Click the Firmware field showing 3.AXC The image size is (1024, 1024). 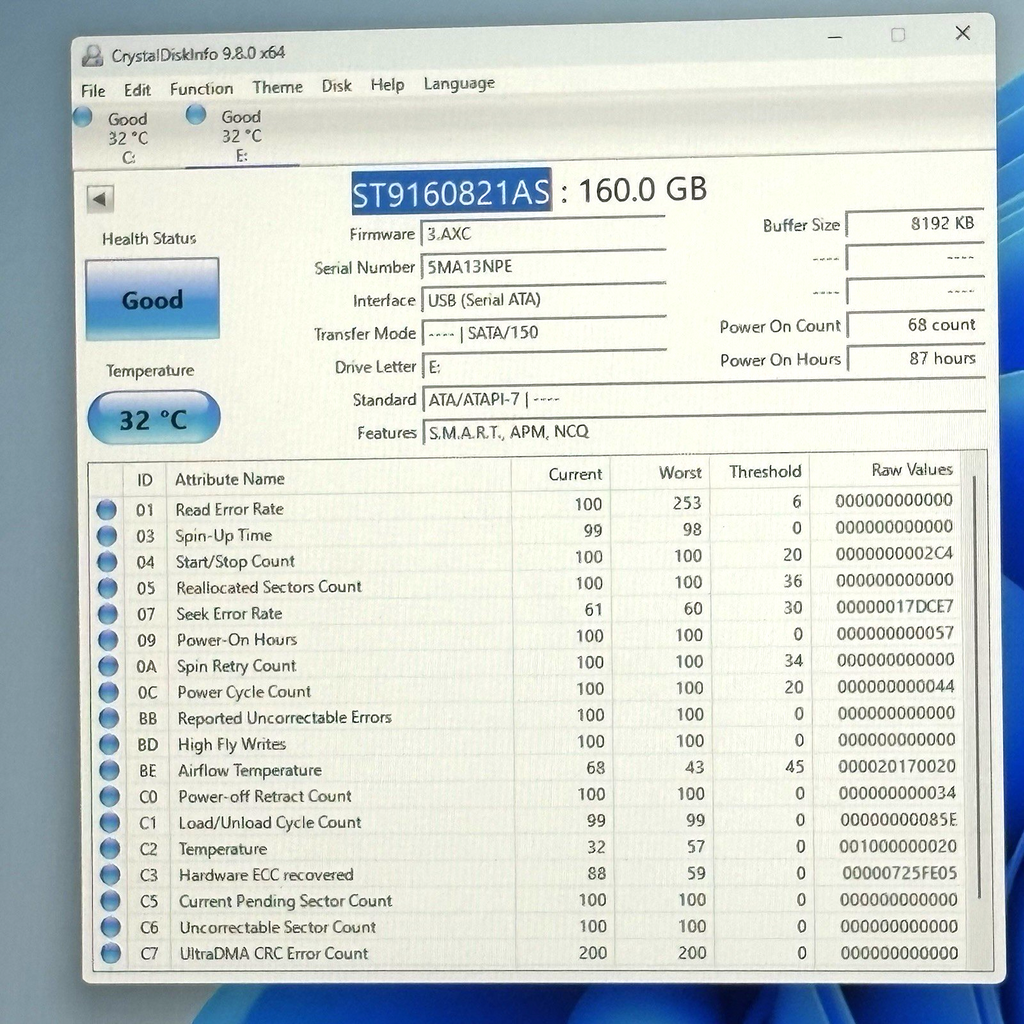(543, 234)
